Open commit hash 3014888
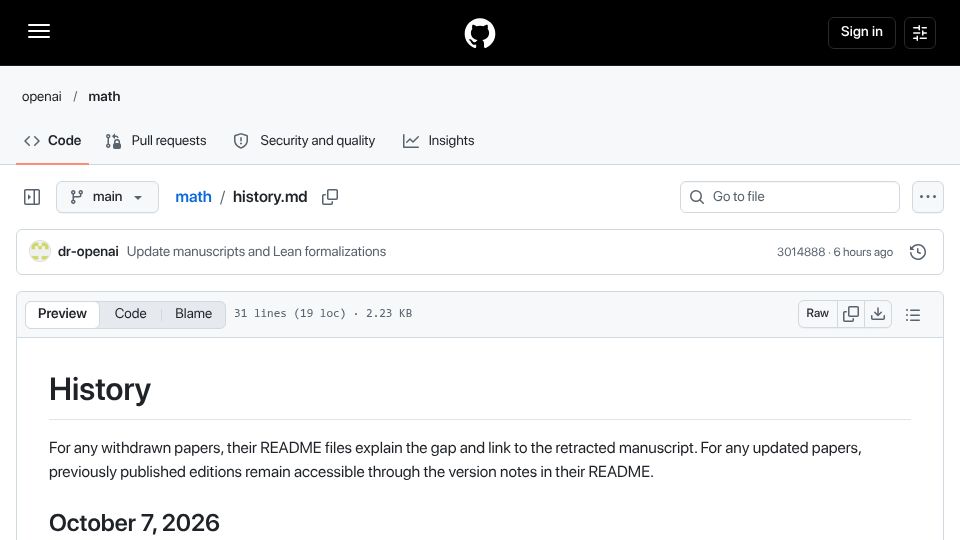The width and height of the screenshot is (960, 540). pyautogui.click(x=801, y=252)
